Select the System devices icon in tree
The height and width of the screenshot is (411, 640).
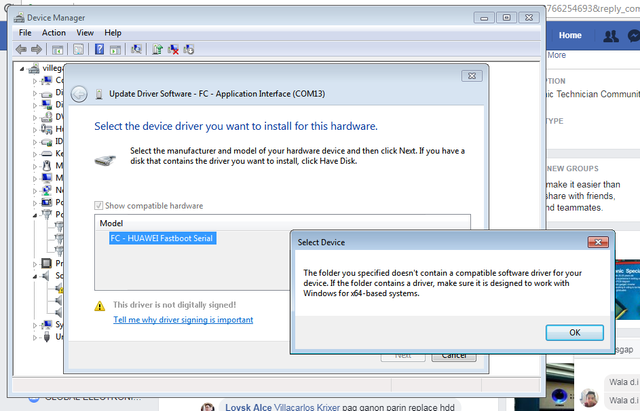47,324
